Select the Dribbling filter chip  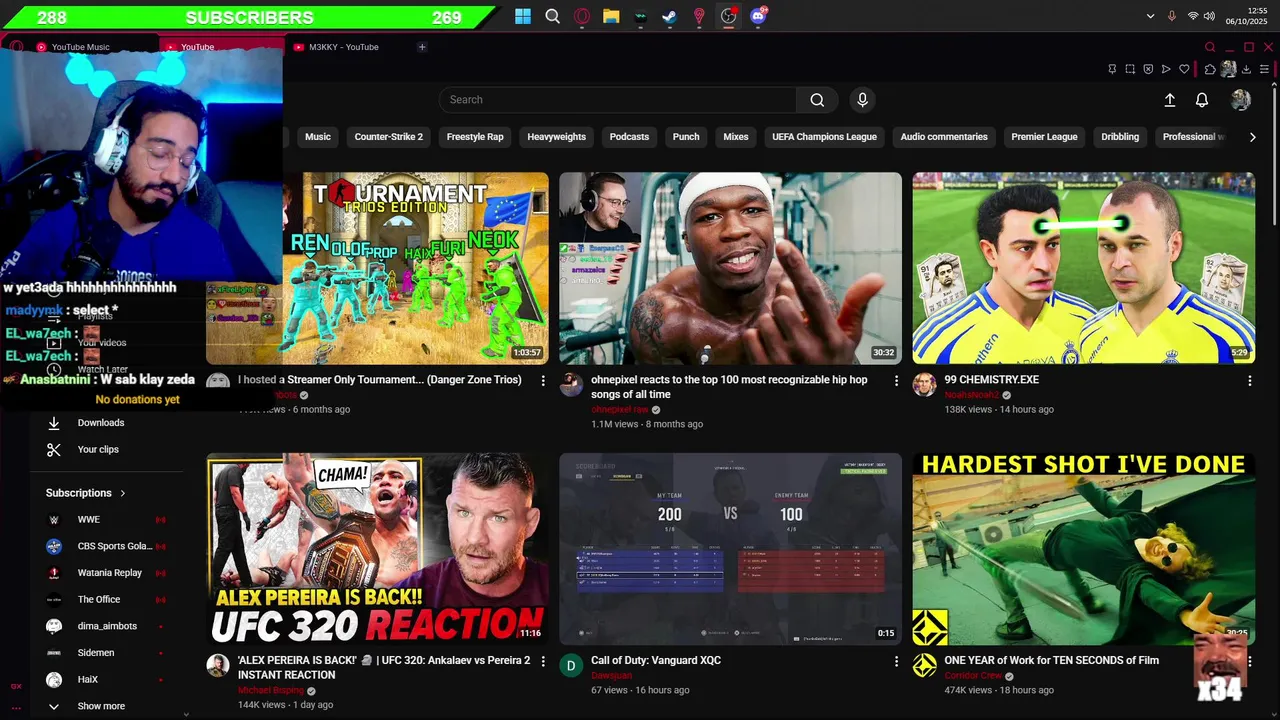pos(1120,137)
